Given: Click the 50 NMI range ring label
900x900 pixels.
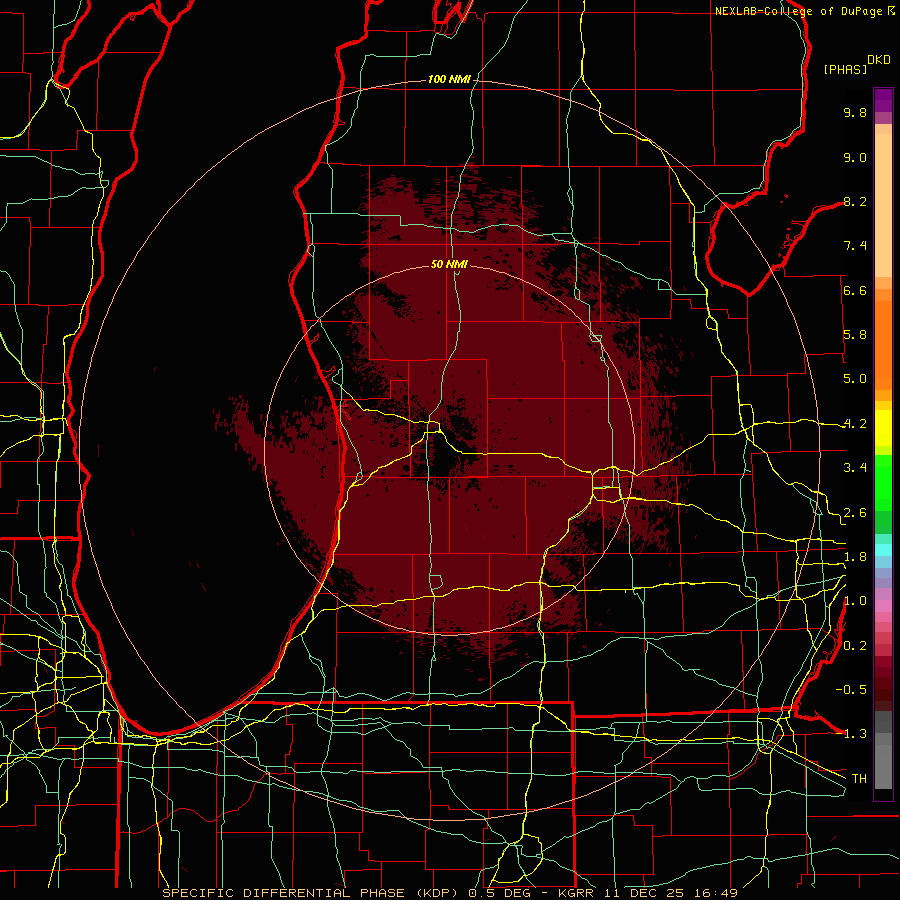Looking at the screenshot, I should pos(449,264).
